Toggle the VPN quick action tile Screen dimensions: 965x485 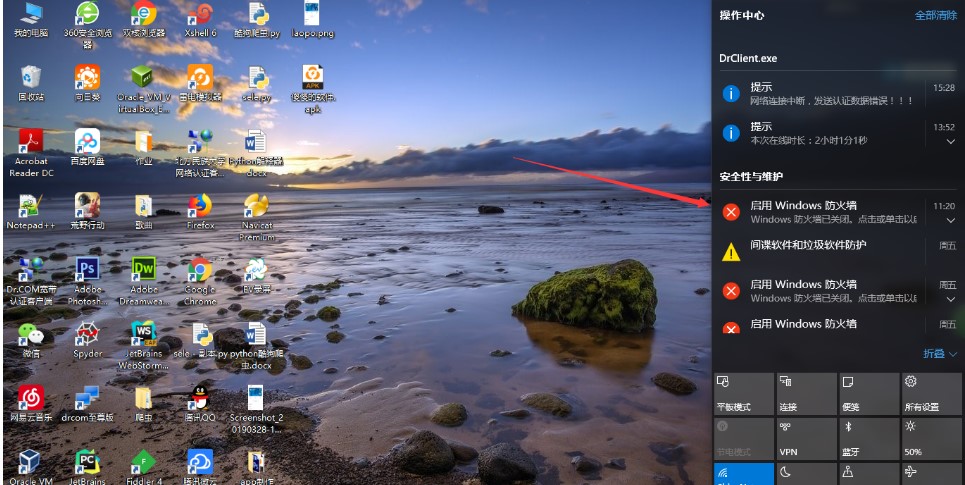tap(806, 438)
